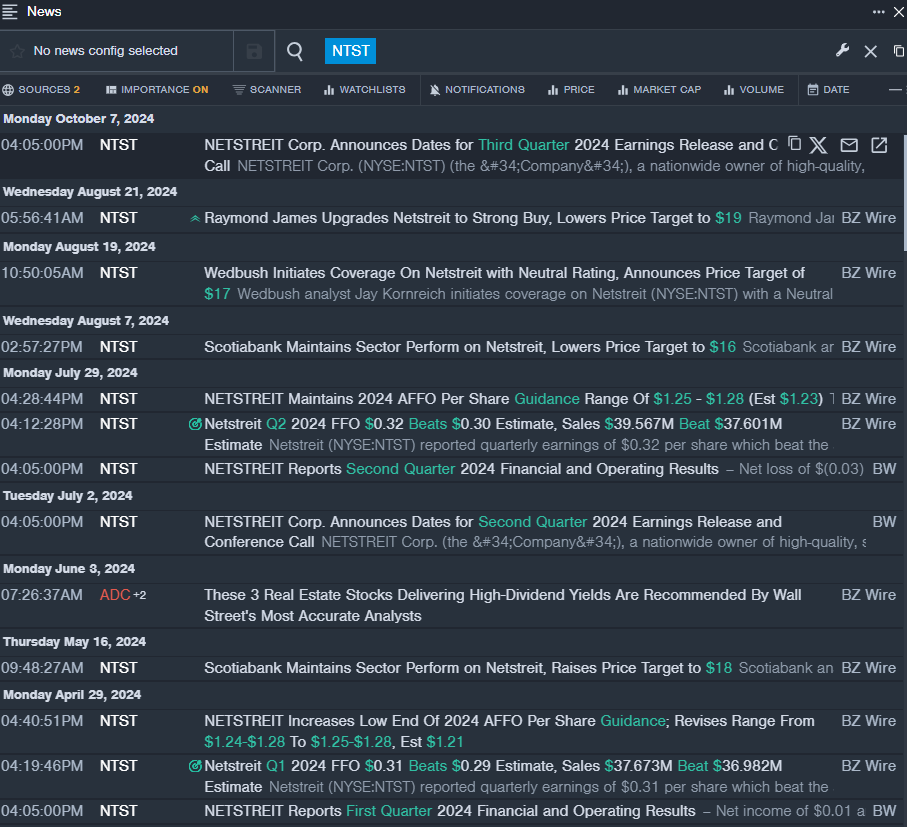Select the Volume filter

tap(754, 90)
